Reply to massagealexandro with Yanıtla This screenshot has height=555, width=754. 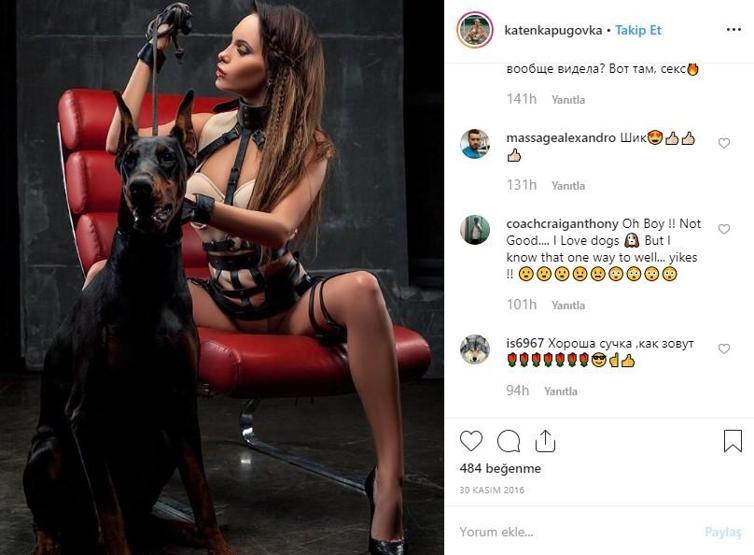click(568, 186)
